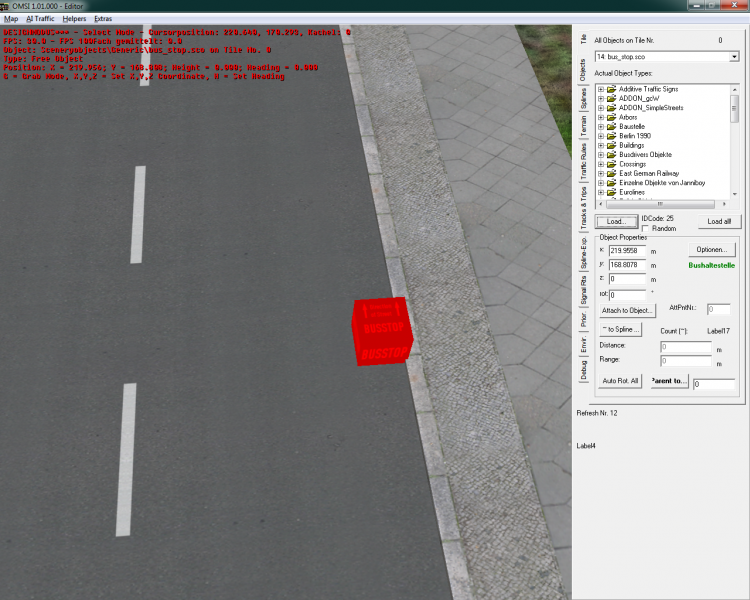This screenshot has height=600, width=750.
Task: Expand the ADDON_gcW tree node
Action: (x=601, y=99)
